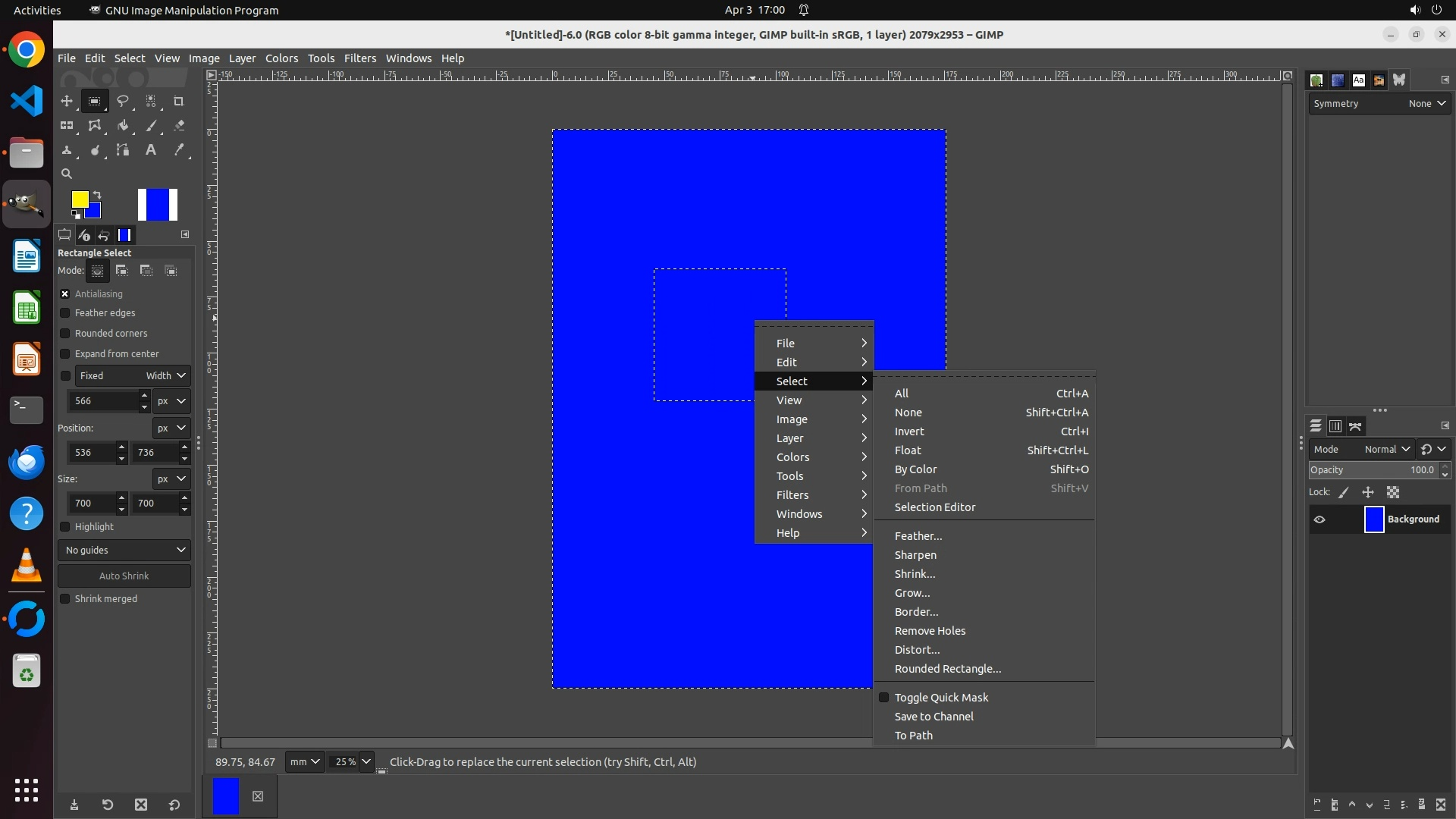Choose the Bucket Fill tool
Screen dimensions: 1456x819
coord(122,126)
